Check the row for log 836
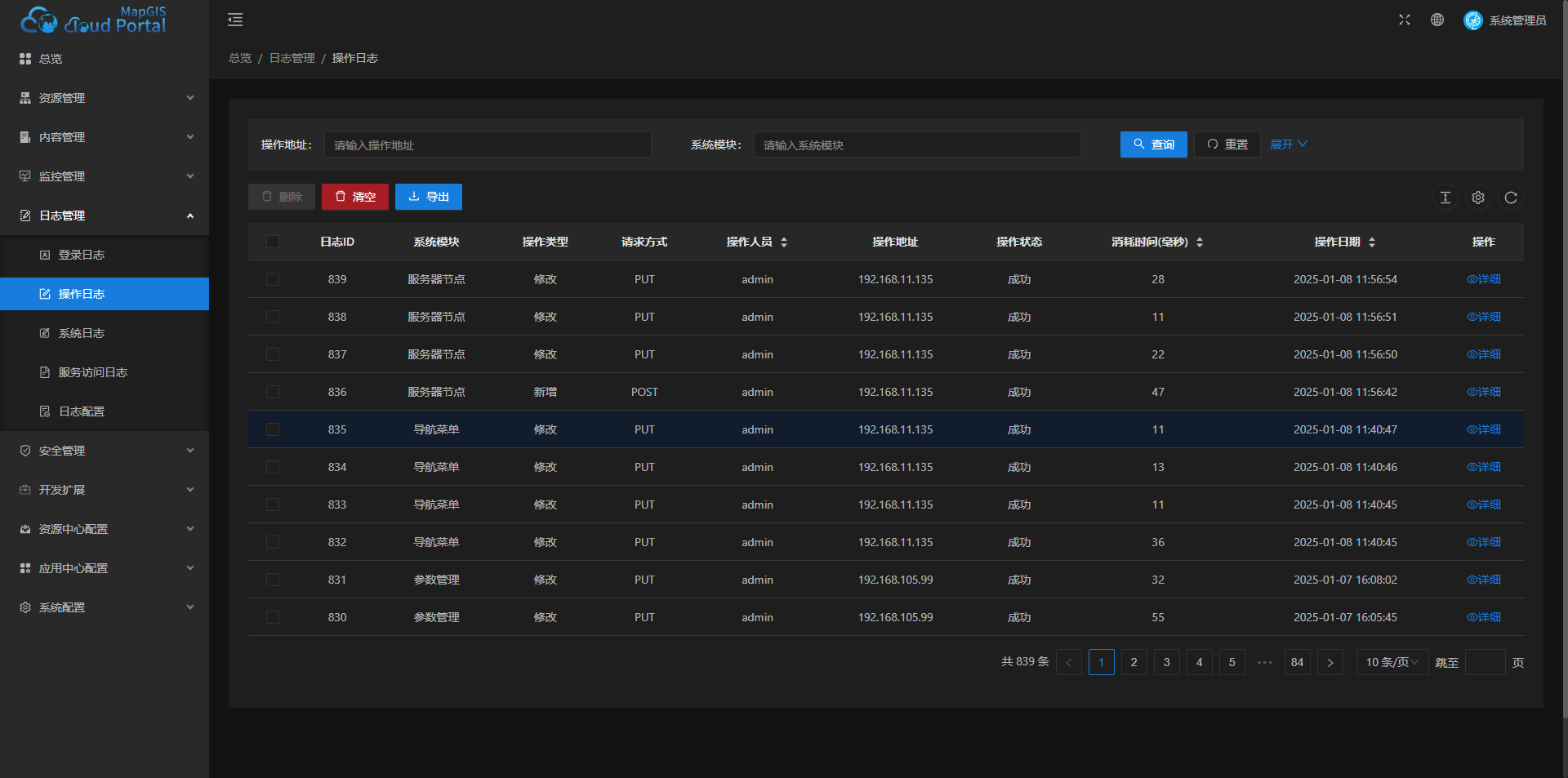Screen dimensions: 1568x778 click(x=273, y=392)
